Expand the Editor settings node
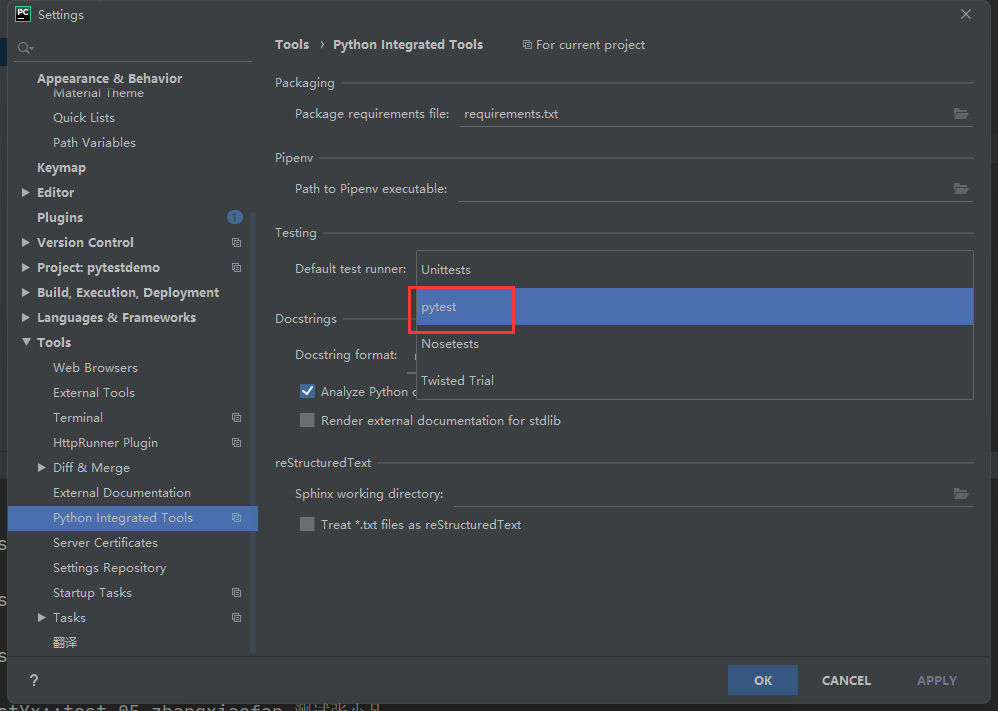This screenshot has width=998, height=711. [25, 192]
